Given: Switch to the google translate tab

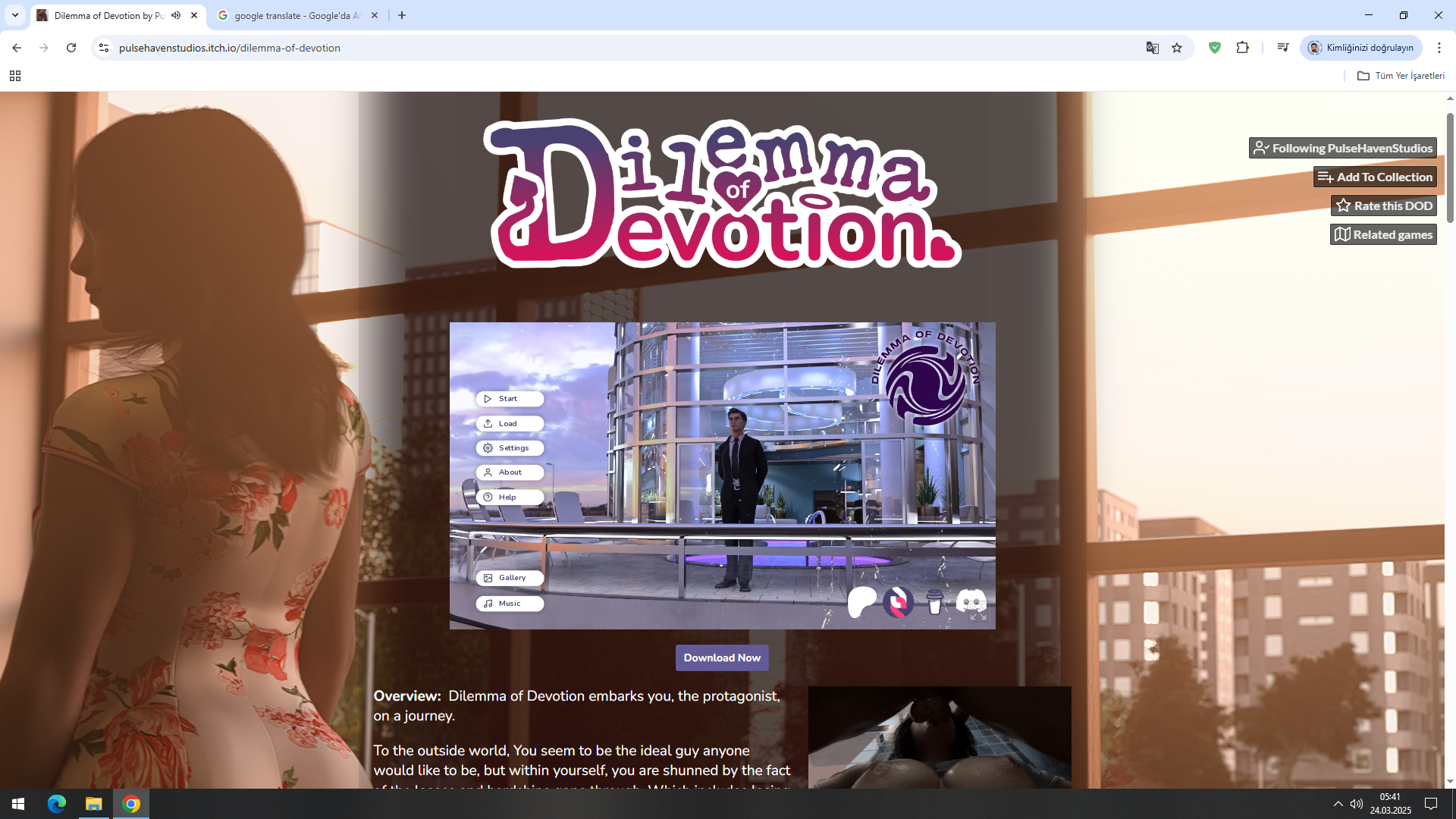Looking at the screenshot, I should click(296, 15).
